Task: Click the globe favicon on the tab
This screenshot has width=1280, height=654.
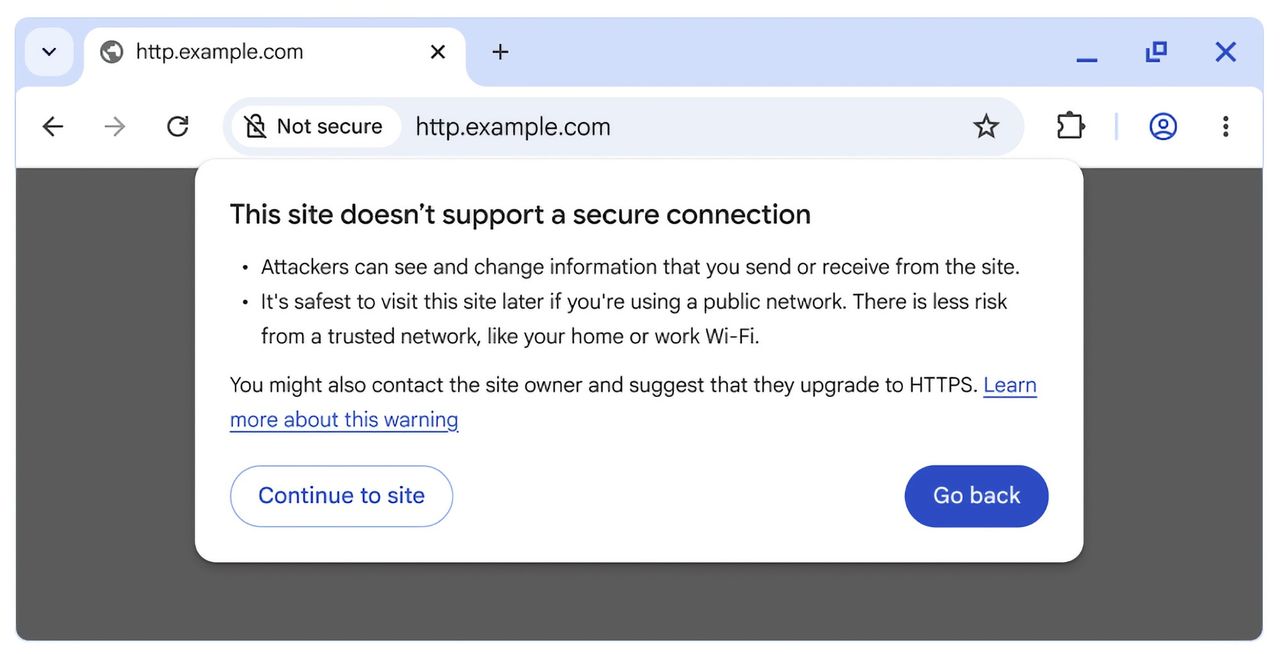Action: click(x=110, y=51)
